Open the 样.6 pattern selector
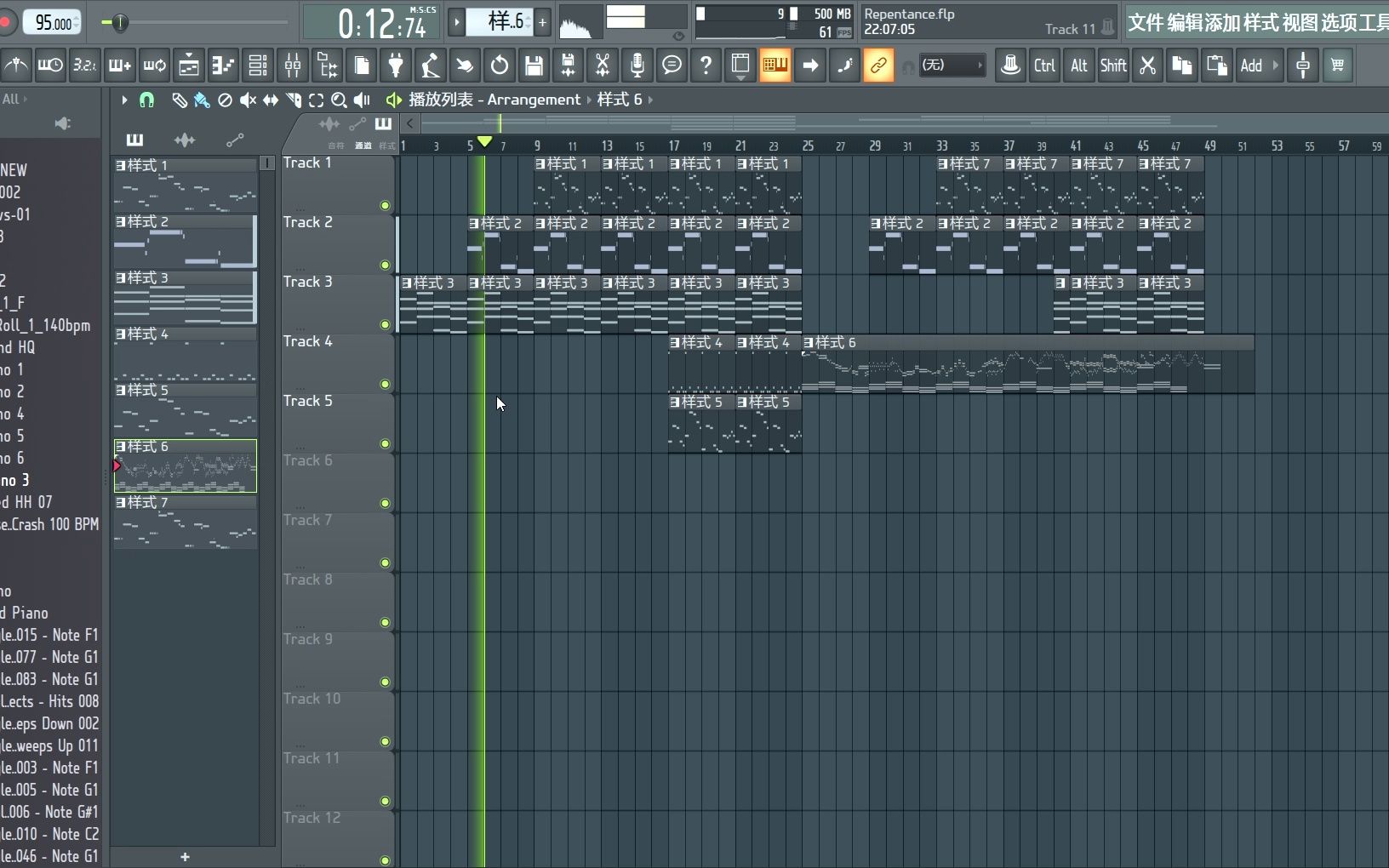1389x868 pixels. click(500, 22)
